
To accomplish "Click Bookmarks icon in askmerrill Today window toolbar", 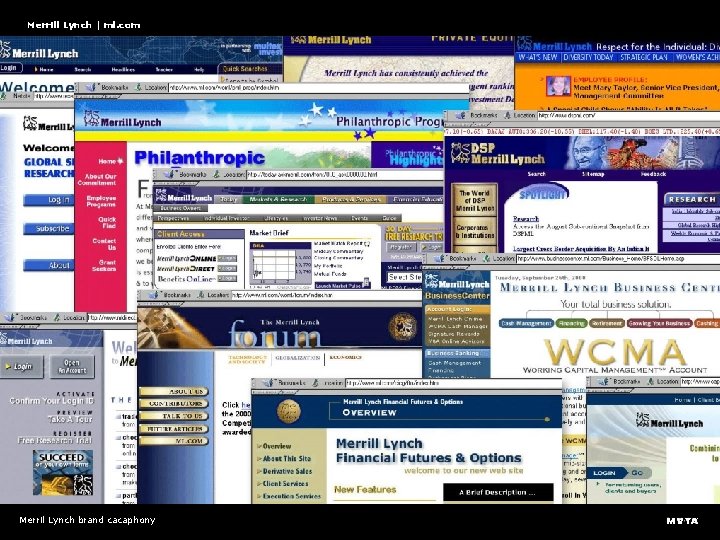I will coord(170,174).
